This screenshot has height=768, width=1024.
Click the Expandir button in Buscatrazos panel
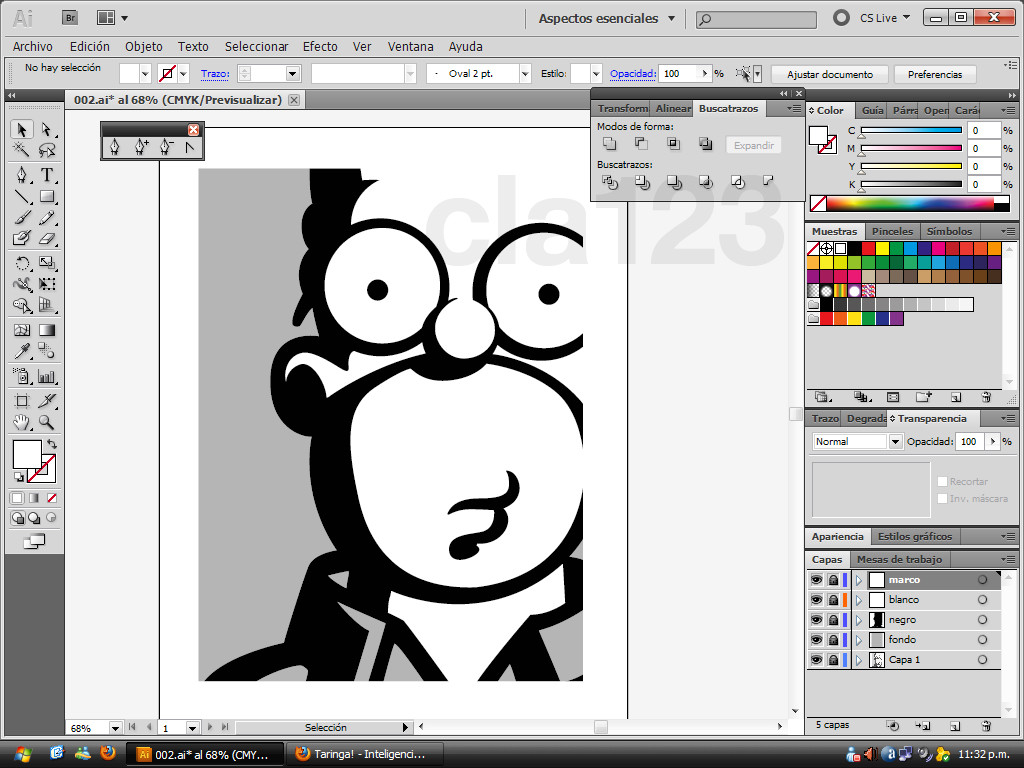(x=754, y=145)
